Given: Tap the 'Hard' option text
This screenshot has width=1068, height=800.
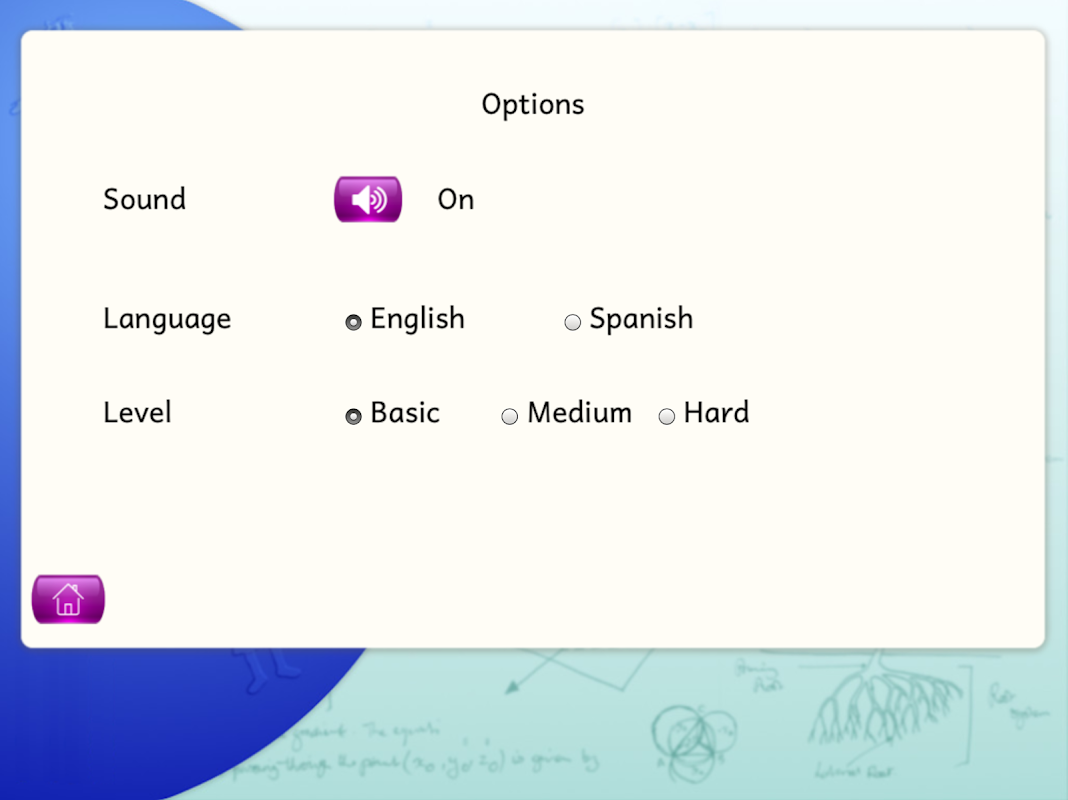Looking at the screenshot, I should click(716, 412).
